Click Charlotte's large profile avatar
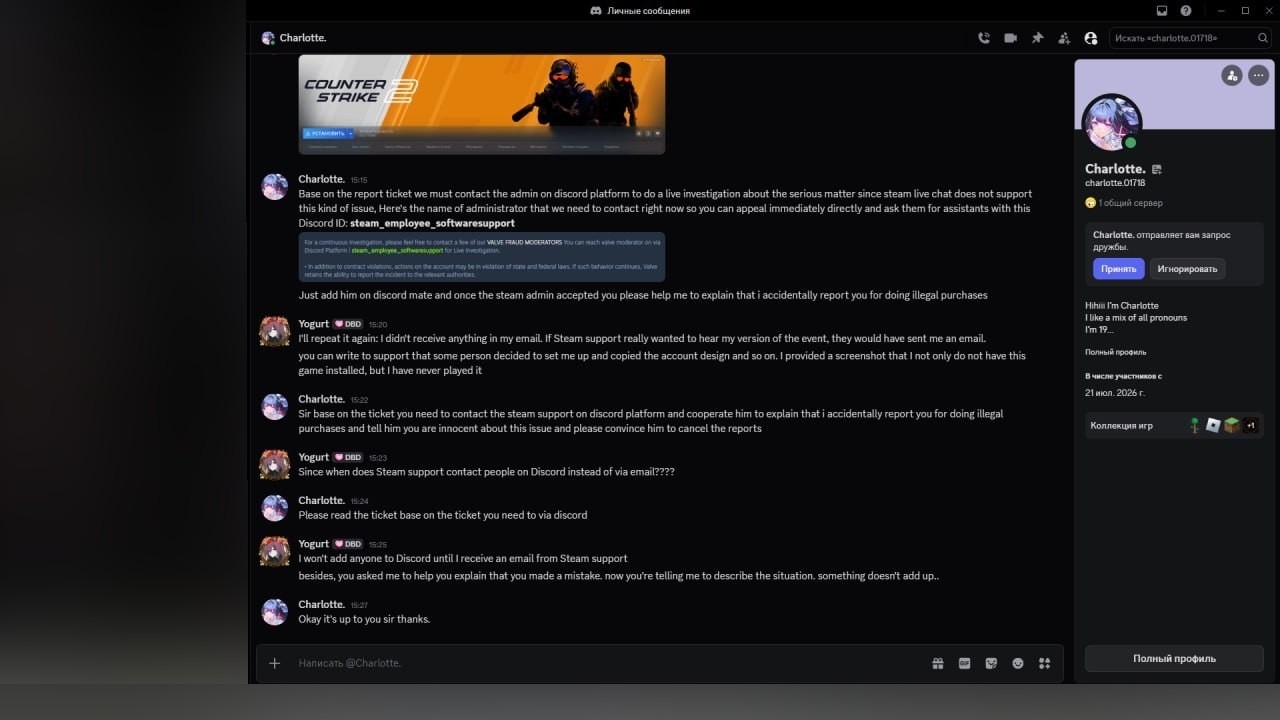The image size is (1280, 720). coord(1112,124)
